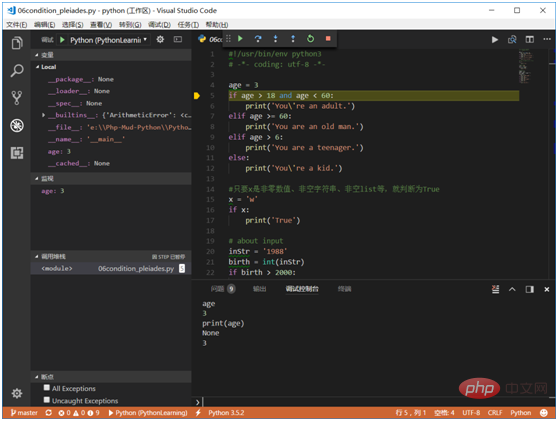Switch to the 输出 panel tab

(259, 289)
